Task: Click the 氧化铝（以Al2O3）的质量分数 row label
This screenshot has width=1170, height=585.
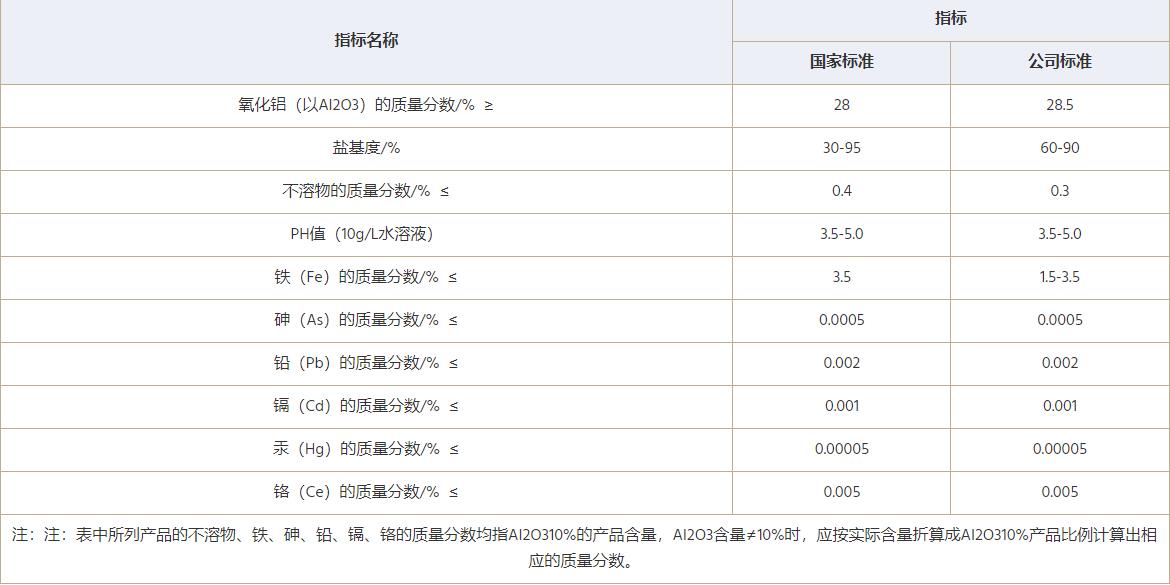Action: [366, 105]
